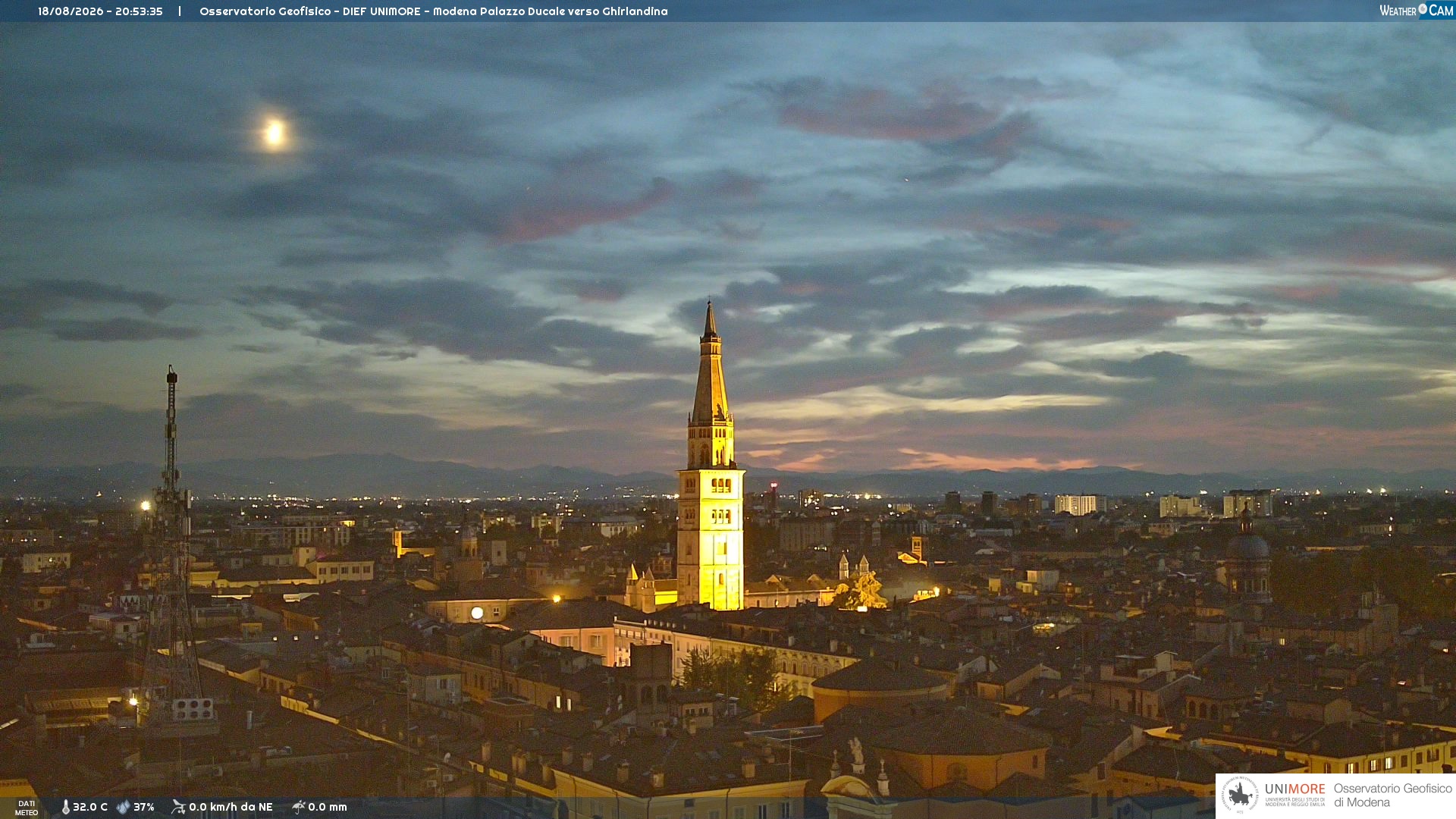Select the 0.0 mm rainfall value

328,807
